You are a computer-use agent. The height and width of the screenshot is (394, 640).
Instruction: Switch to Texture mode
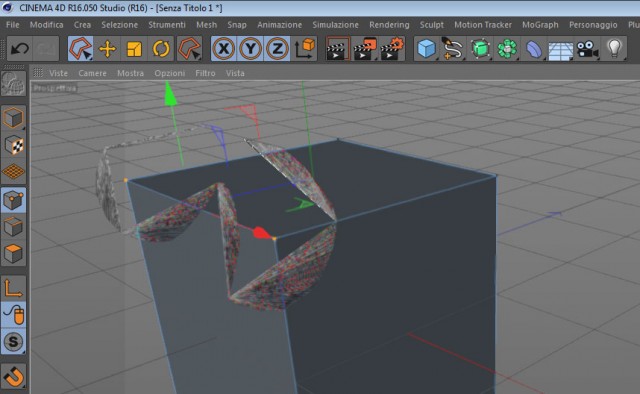13,145
